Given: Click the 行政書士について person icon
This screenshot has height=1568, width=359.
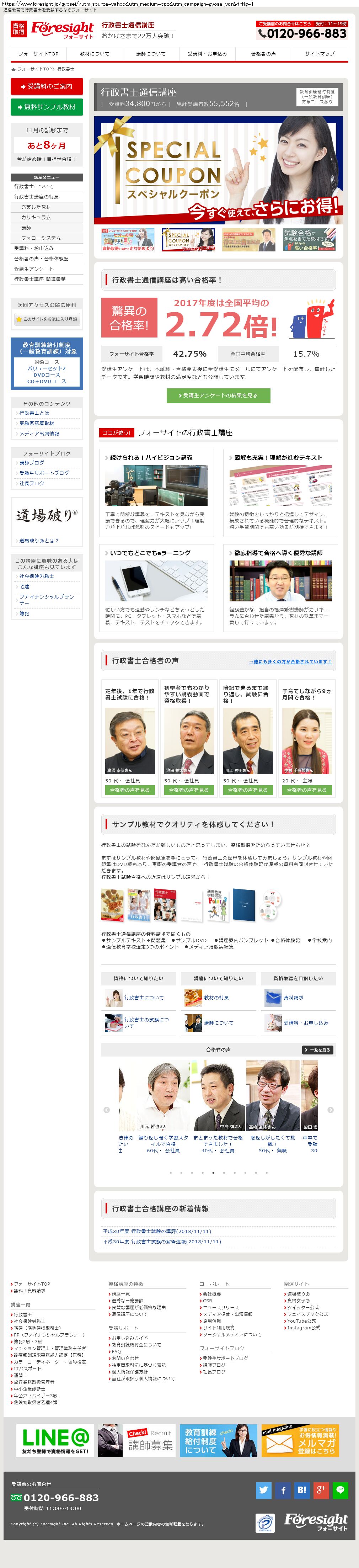Looking at the screenshot, I should (113, 997).
